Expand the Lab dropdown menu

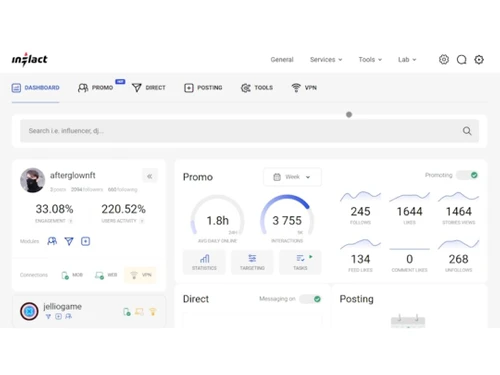(x=407, y=60)
